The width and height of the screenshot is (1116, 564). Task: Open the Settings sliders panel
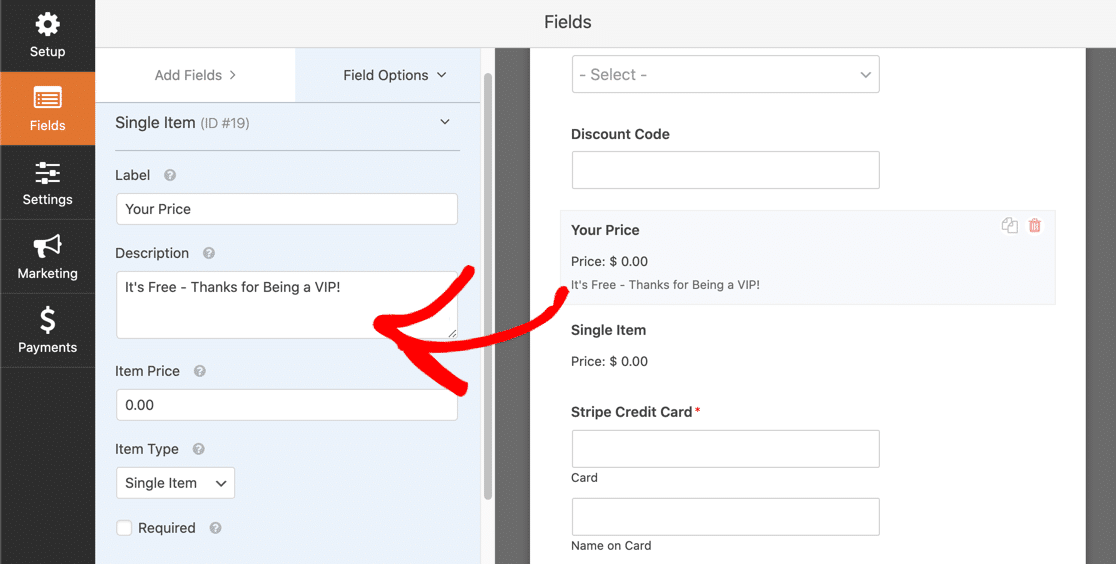47,183
